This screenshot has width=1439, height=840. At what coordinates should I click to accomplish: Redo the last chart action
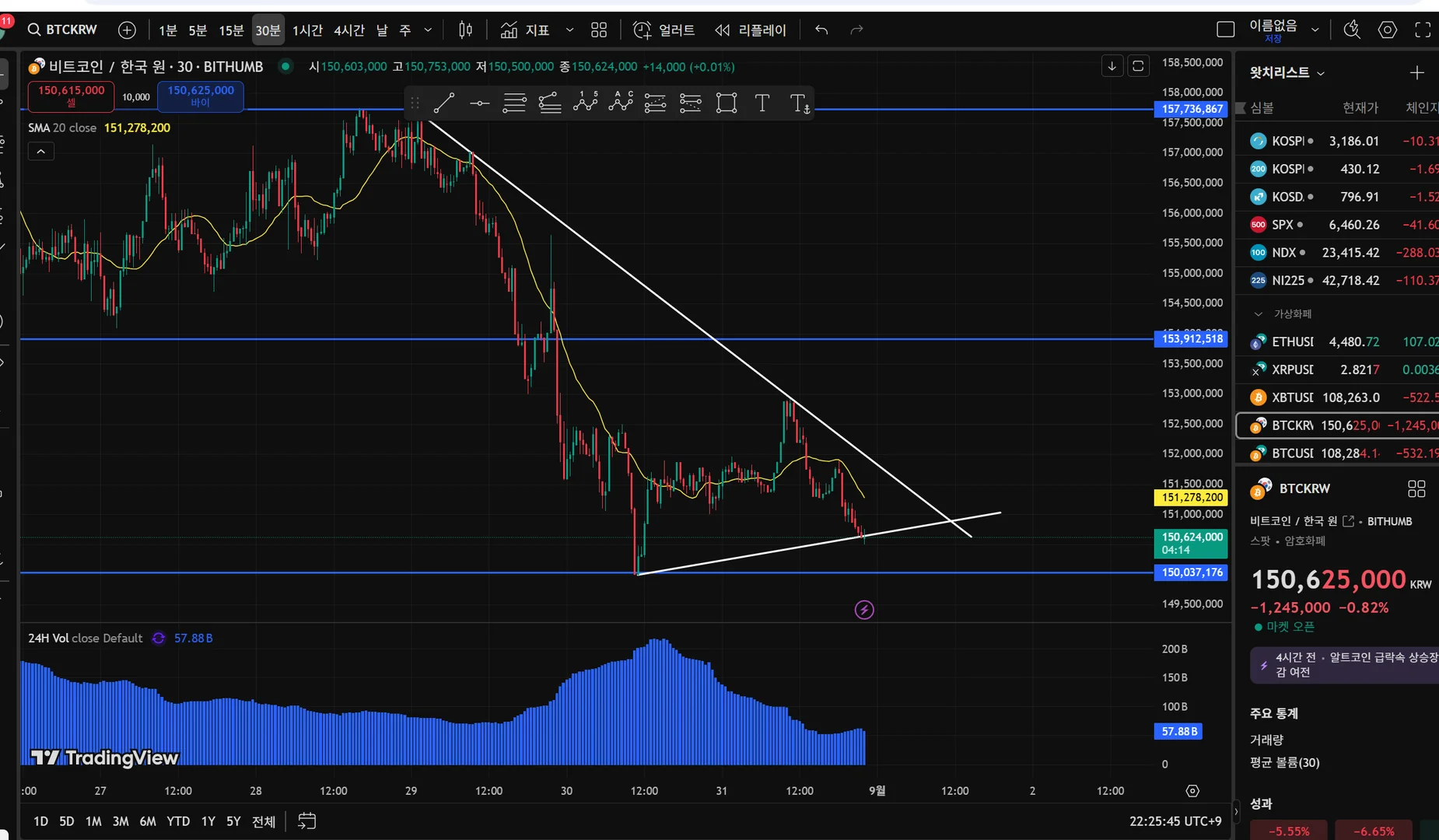[x=857, y=30]
